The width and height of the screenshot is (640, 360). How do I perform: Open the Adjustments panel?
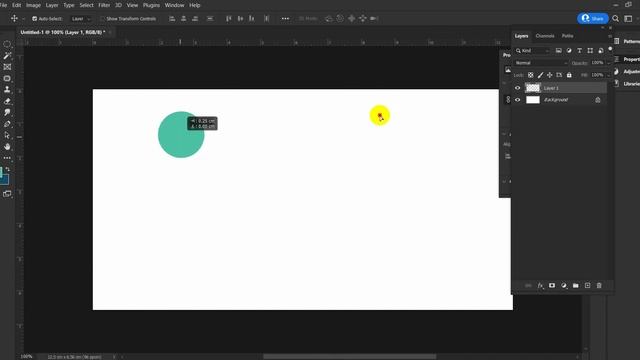pyautogui.click(x=627, y=71)
